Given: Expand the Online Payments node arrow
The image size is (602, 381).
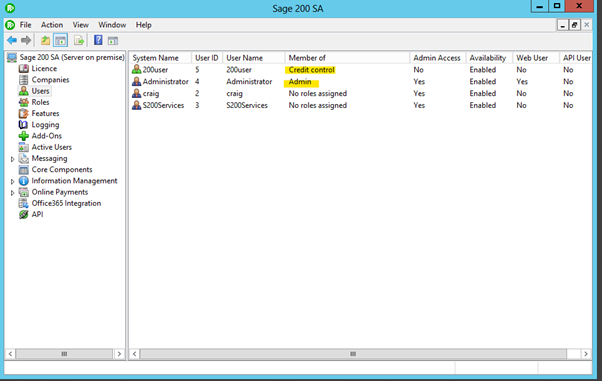Looking at the screenshot, I should coord(12,192).
